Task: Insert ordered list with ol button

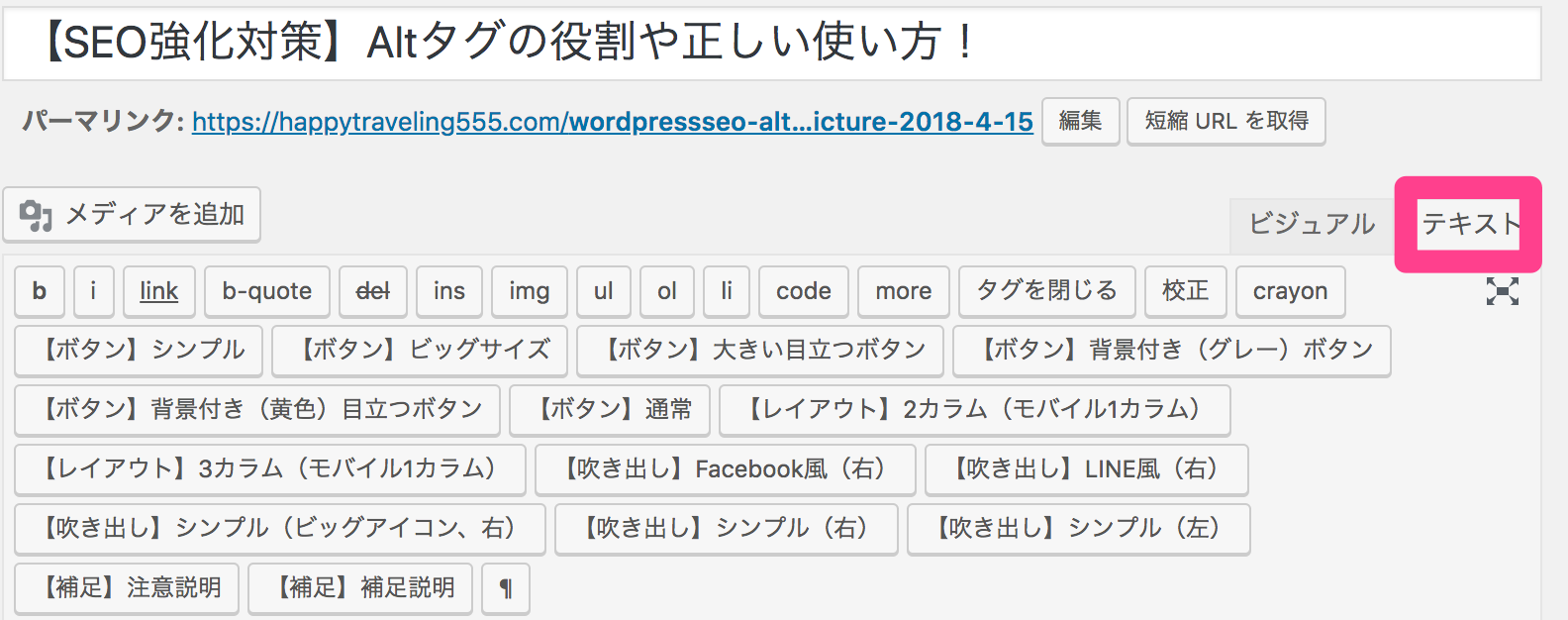Action: pyautogui.click(x=667, y=291)
